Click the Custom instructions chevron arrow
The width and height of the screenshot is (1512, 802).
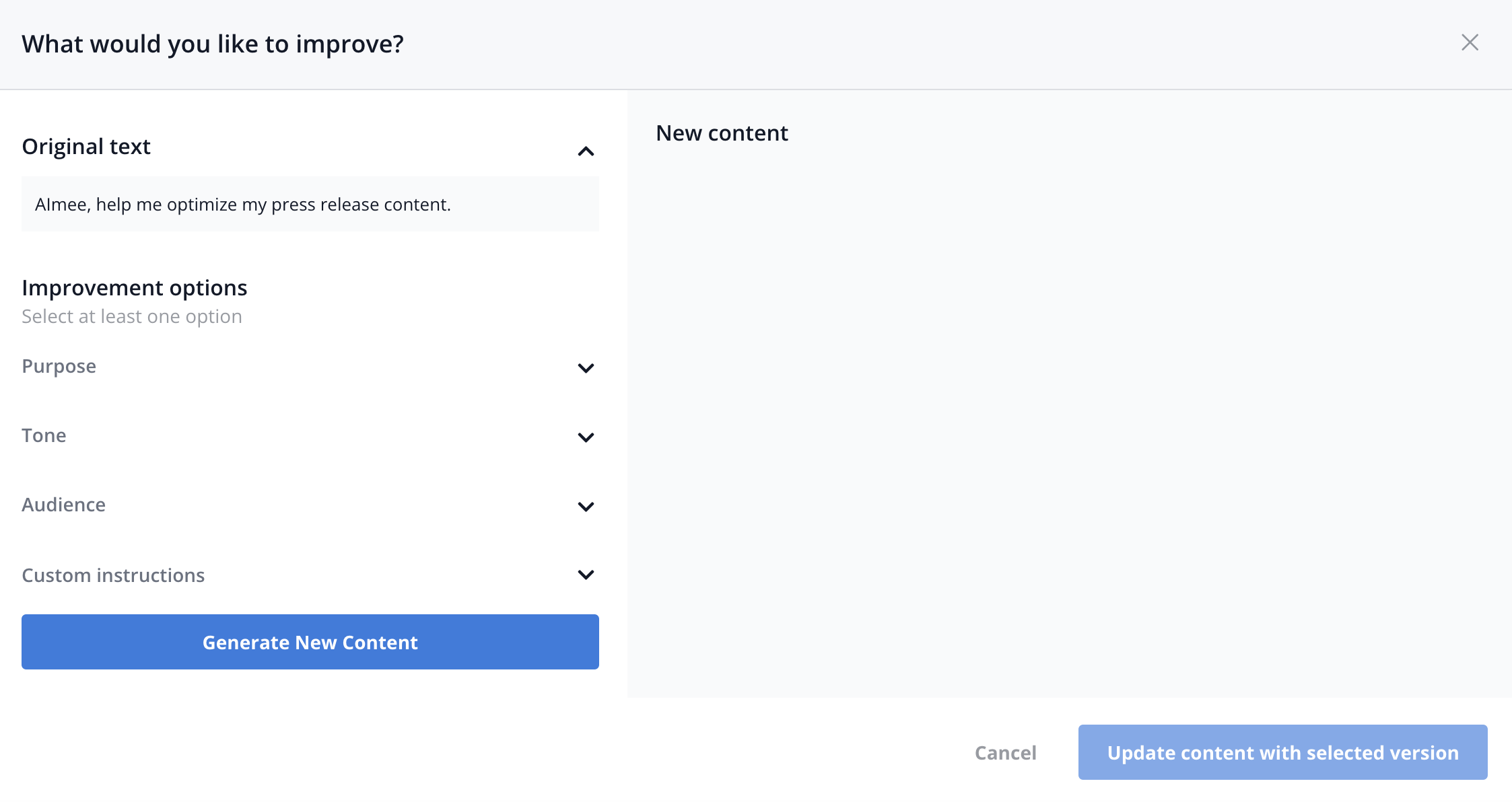click(x=586, y=575)
